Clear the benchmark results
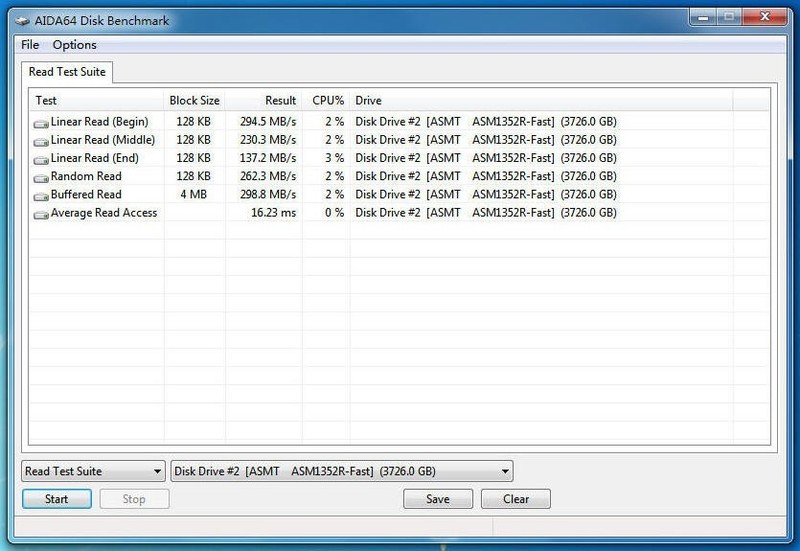Viewport: 800px width, 551px height. click(516, 499)
